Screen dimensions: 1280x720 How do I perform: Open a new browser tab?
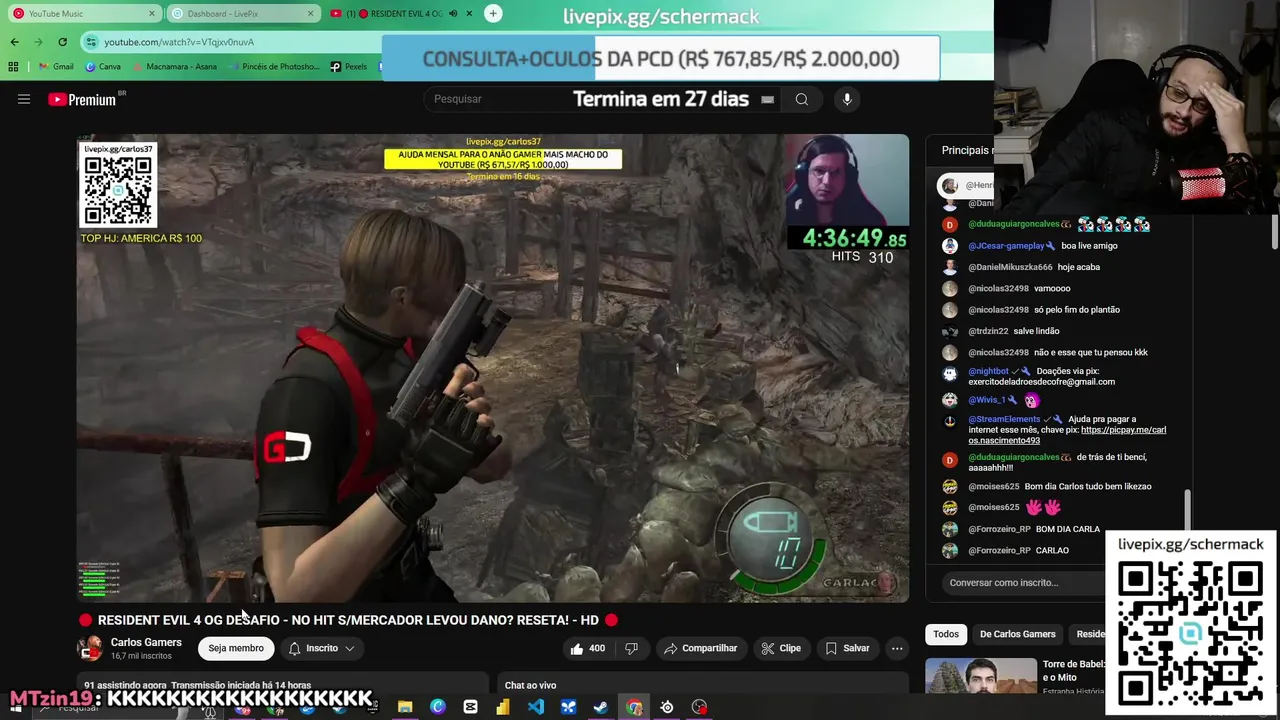pyautogui.click(x=493, y=13)
